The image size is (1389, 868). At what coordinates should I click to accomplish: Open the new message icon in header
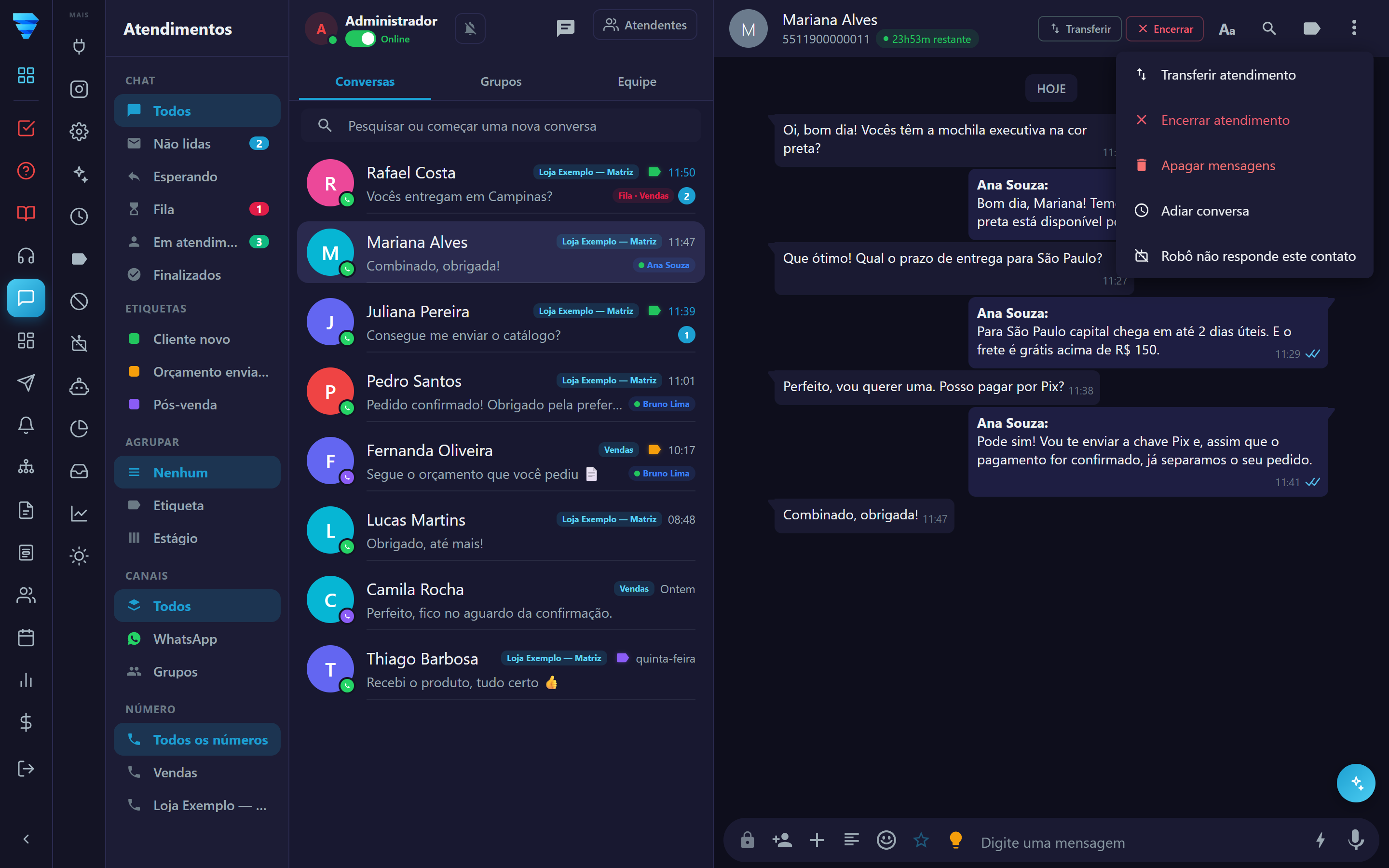click(565, 27)
